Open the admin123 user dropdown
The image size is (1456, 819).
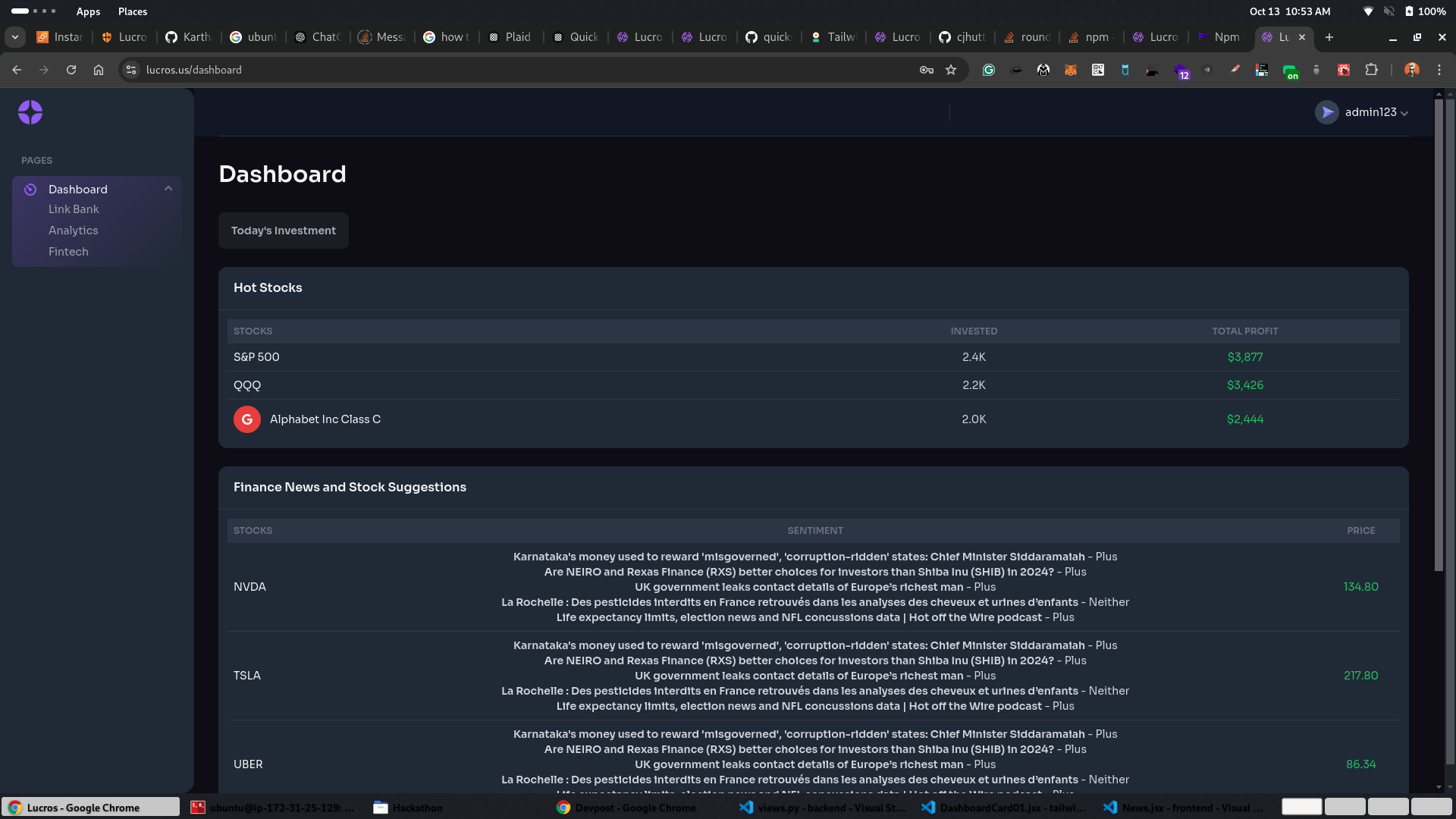pyautogui.click(x=1362, y=112)
